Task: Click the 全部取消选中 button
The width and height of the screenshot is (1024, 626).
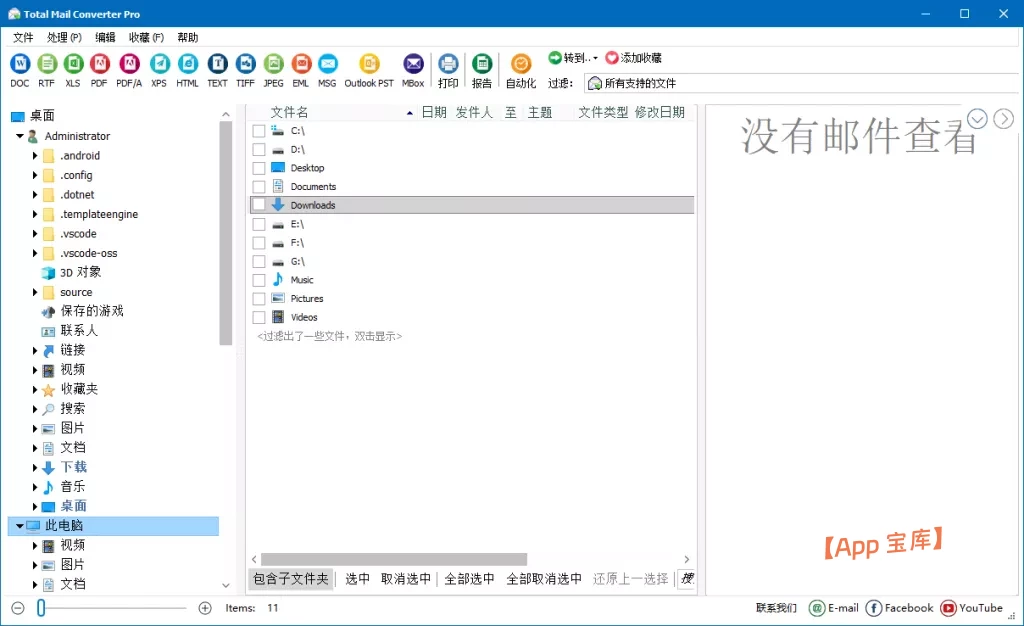Action: tap(544, 579)
